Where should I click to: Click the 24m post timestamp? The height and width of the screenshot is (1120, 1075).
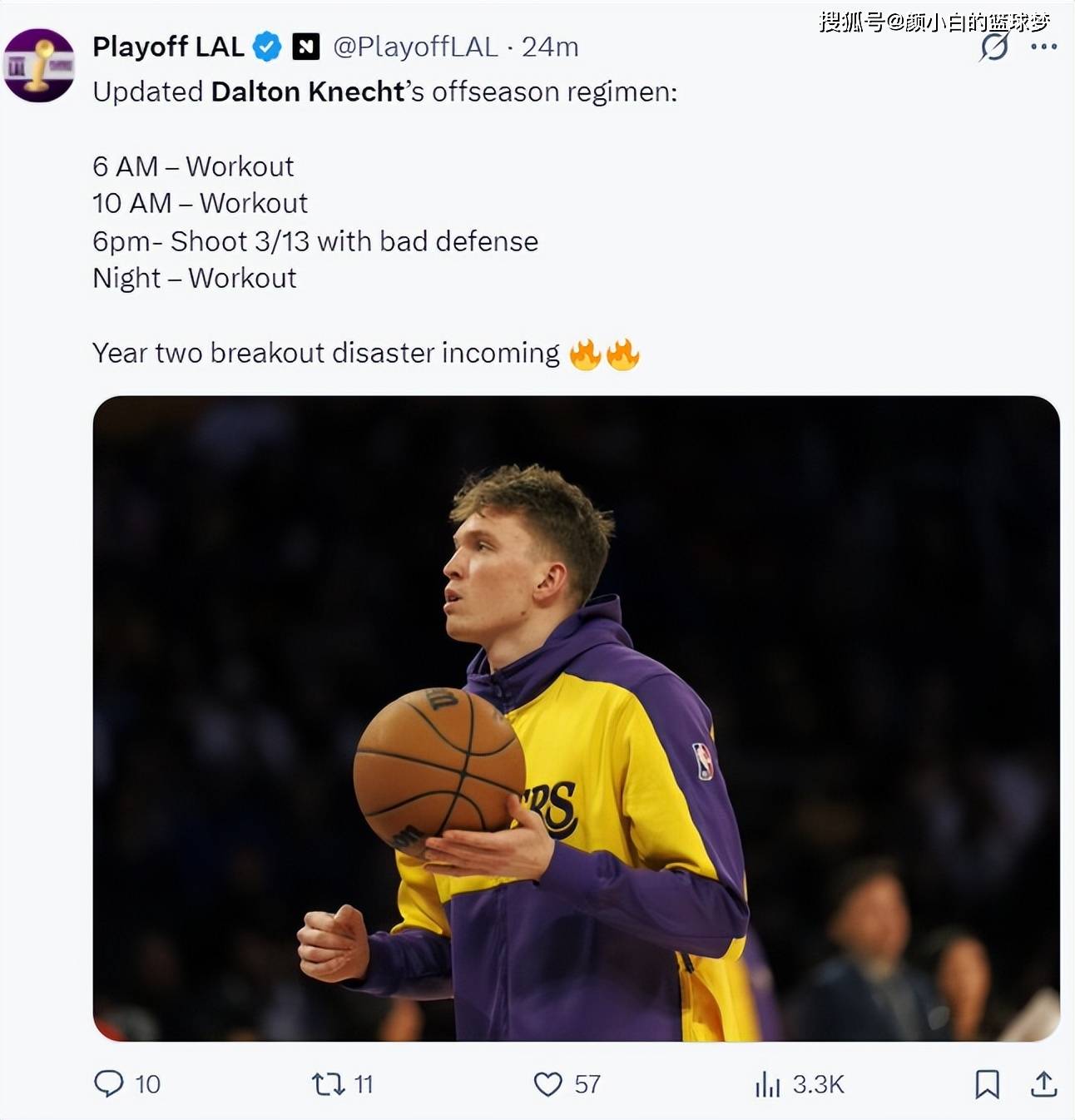click(x=550, y=47)
